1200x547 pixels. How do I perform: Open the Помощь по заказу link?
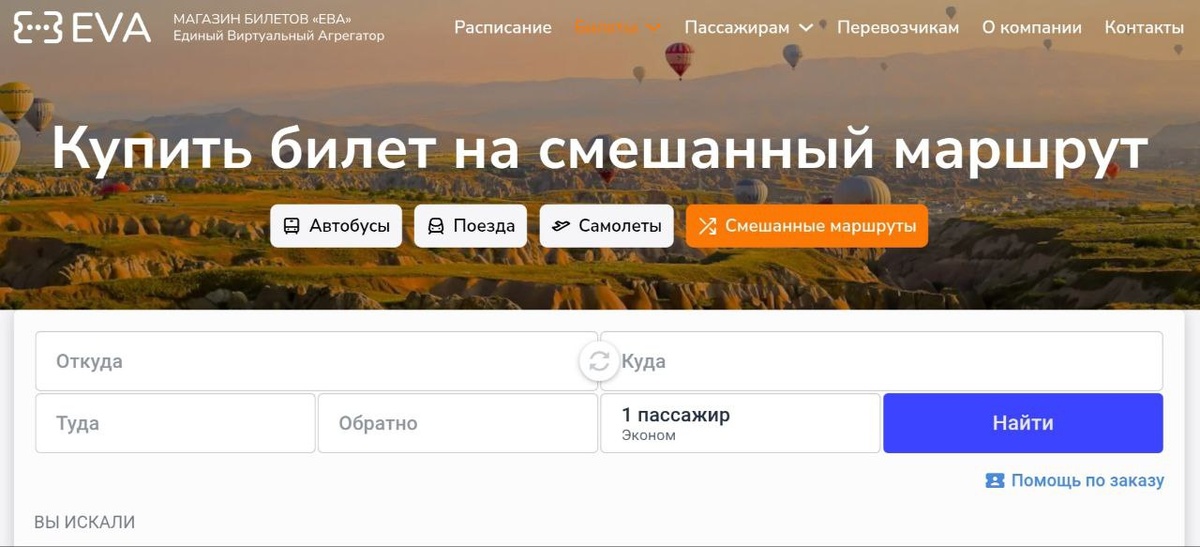pos(1087,481)
